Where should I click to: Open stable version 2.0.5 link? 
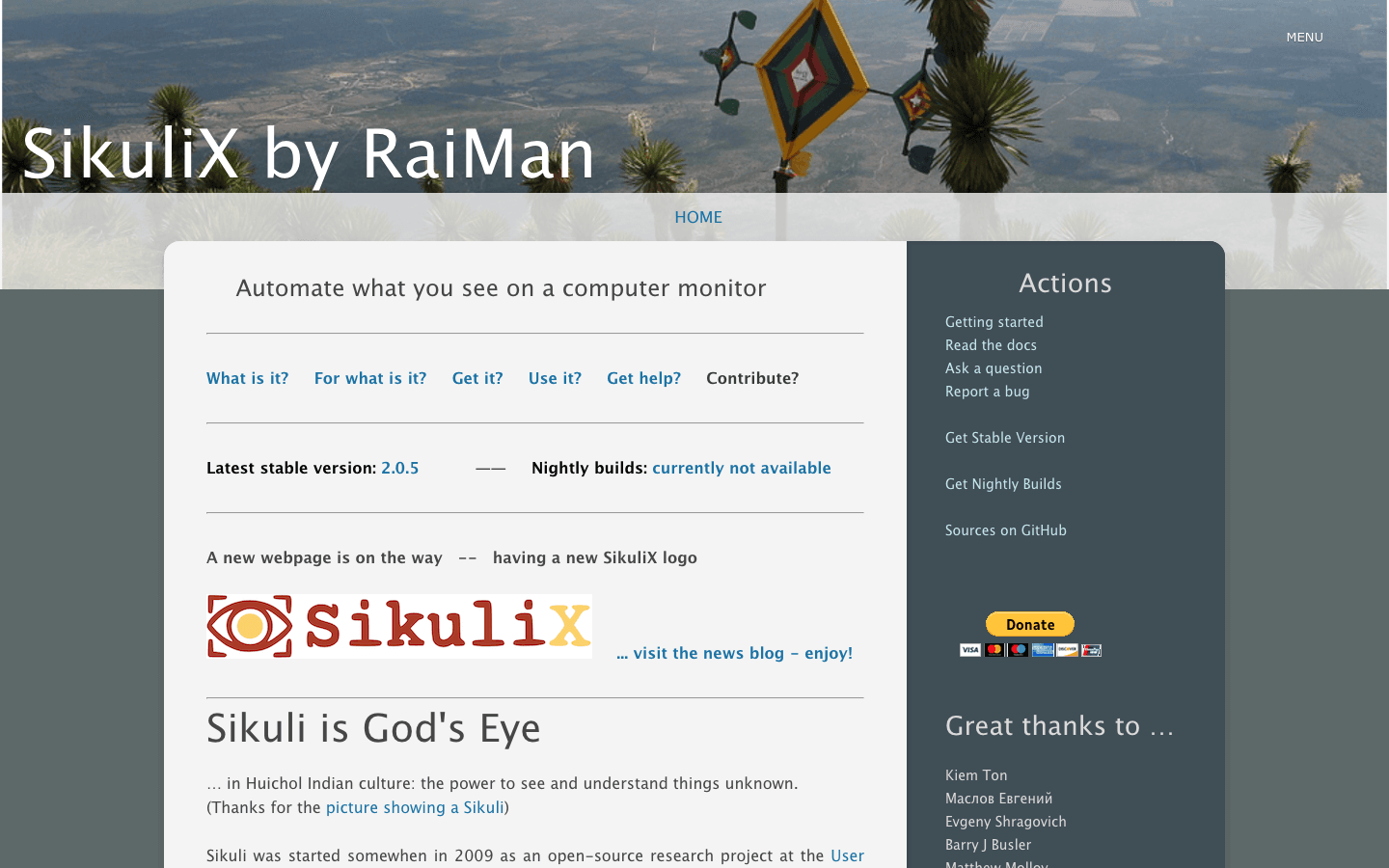point(400,468)
